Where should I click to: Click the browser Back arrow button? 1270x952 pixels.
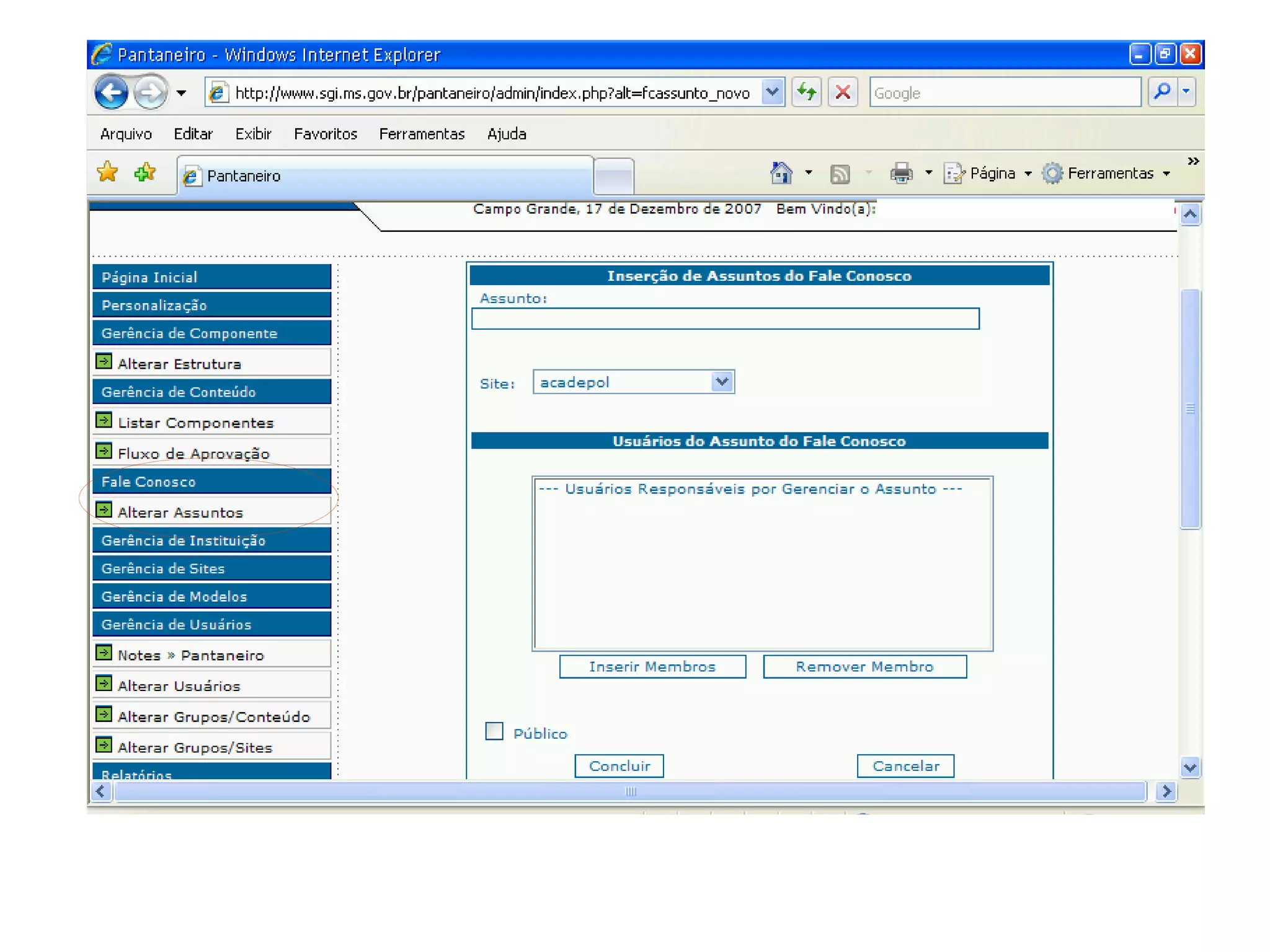(x=112, y=93)
